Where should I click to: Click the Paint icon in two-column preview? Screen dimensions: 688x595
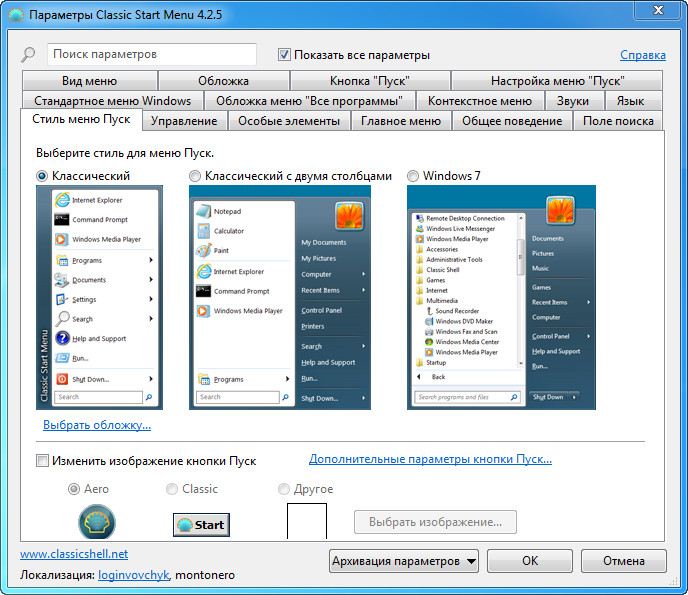[x=204, y=251]
